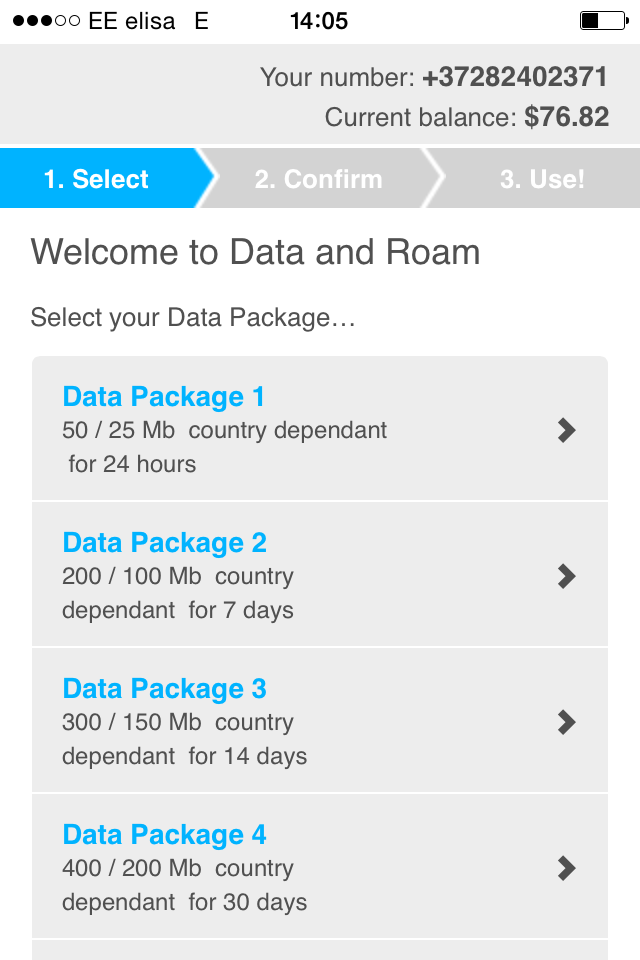Choose the Data Package 2 heading

click(164, 542)
